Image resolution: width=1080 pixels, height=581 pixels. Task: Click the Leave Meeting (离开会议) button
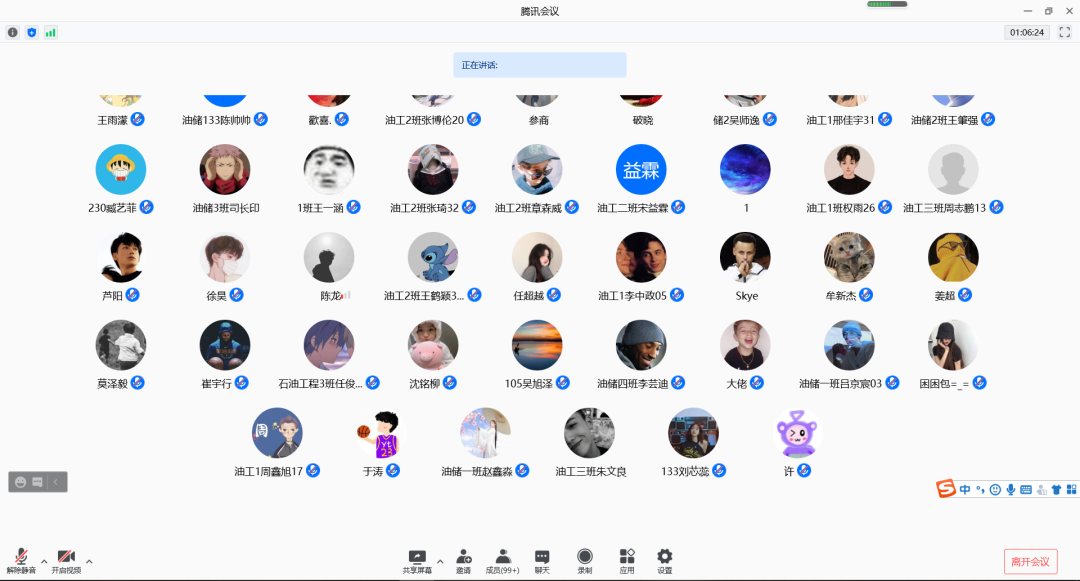coord(1030,561)
